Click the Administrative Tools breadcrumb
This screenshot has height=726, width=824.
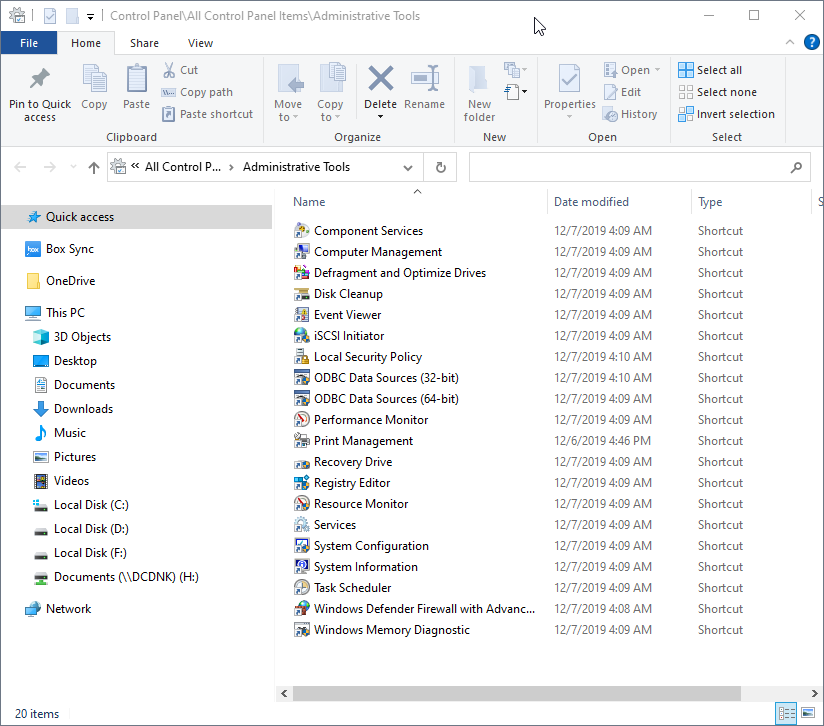pyautogui.click(x=296, y=167)
